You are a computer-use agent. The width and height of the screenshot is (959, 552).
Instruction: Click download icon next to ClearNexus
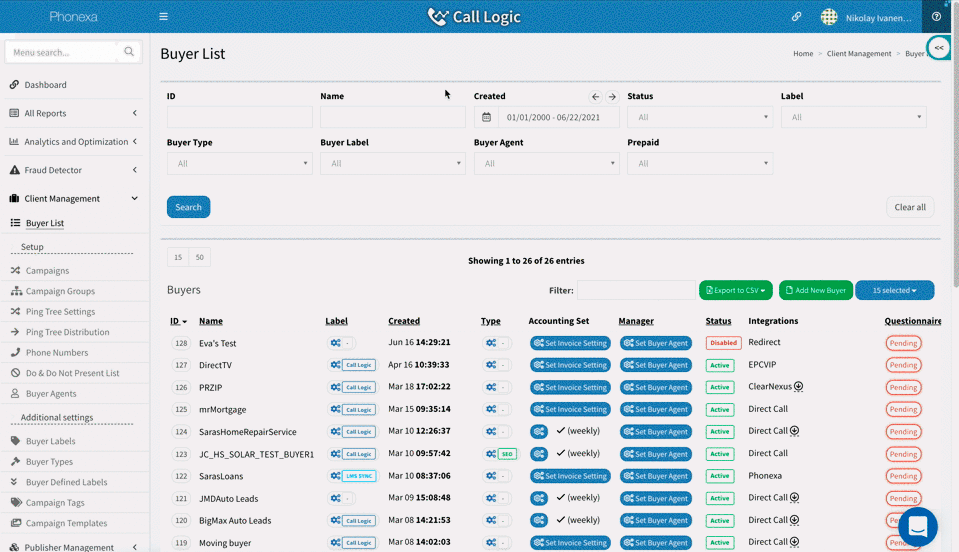click(x=798, y=386)
